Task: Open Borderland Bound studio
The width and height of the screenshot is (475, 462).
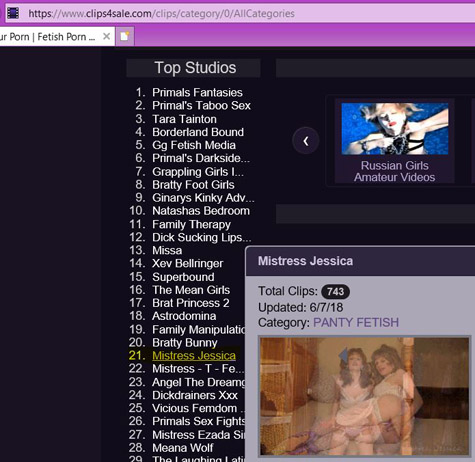Action: [198, 132]
